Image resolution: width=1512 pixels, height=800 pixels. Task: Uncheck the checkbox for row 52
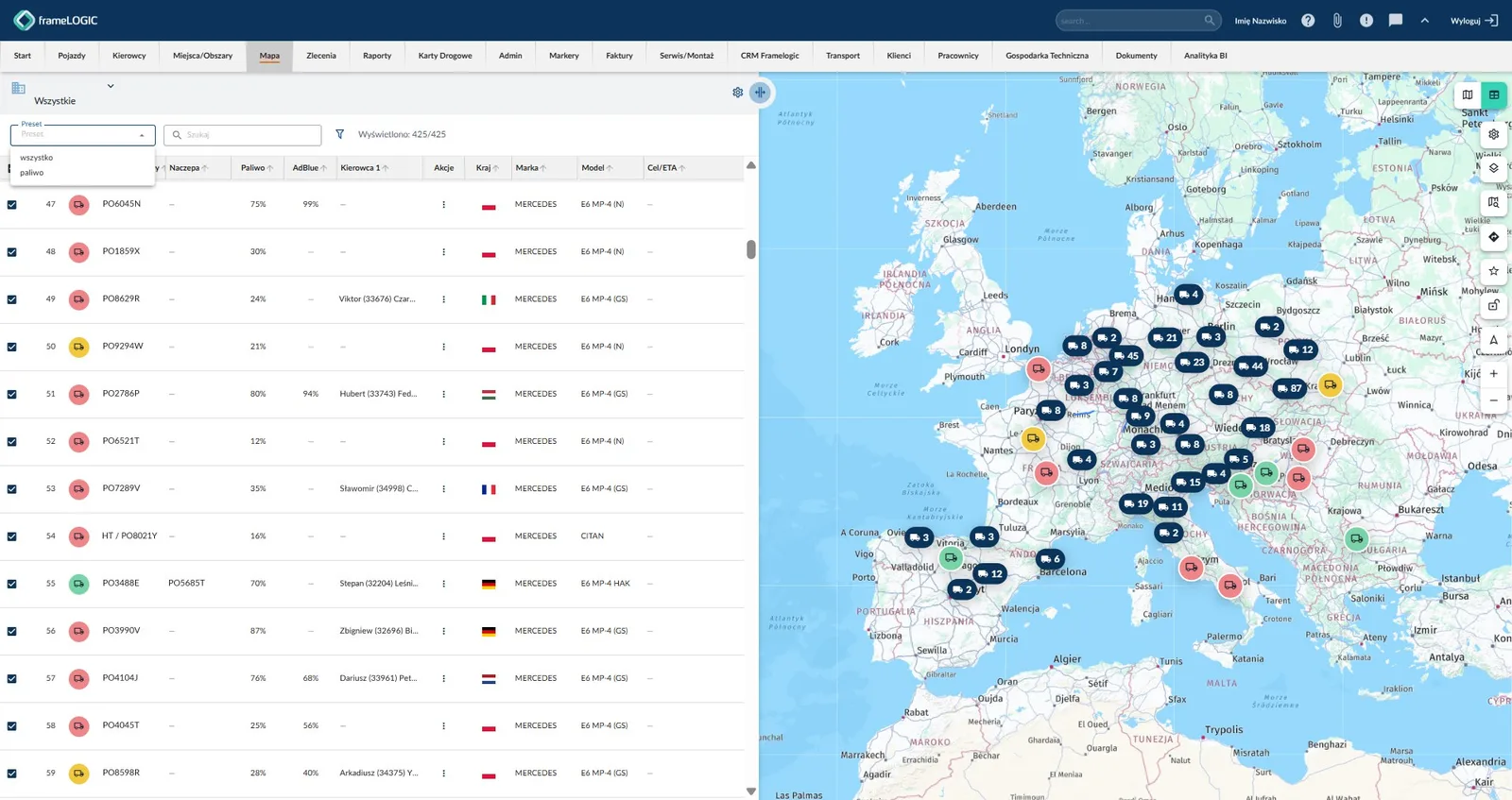tap(12, 441)
